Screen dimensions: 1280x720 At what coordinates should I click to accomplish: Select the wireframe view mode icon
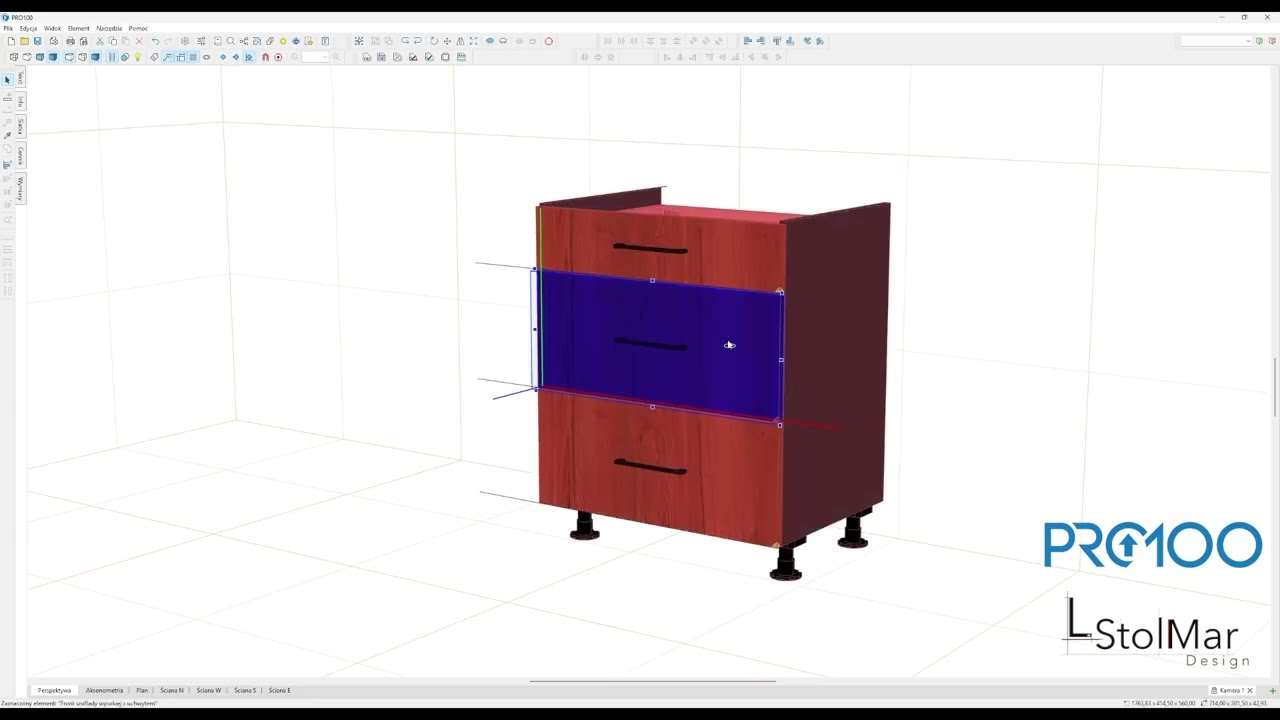coord(14,57)
